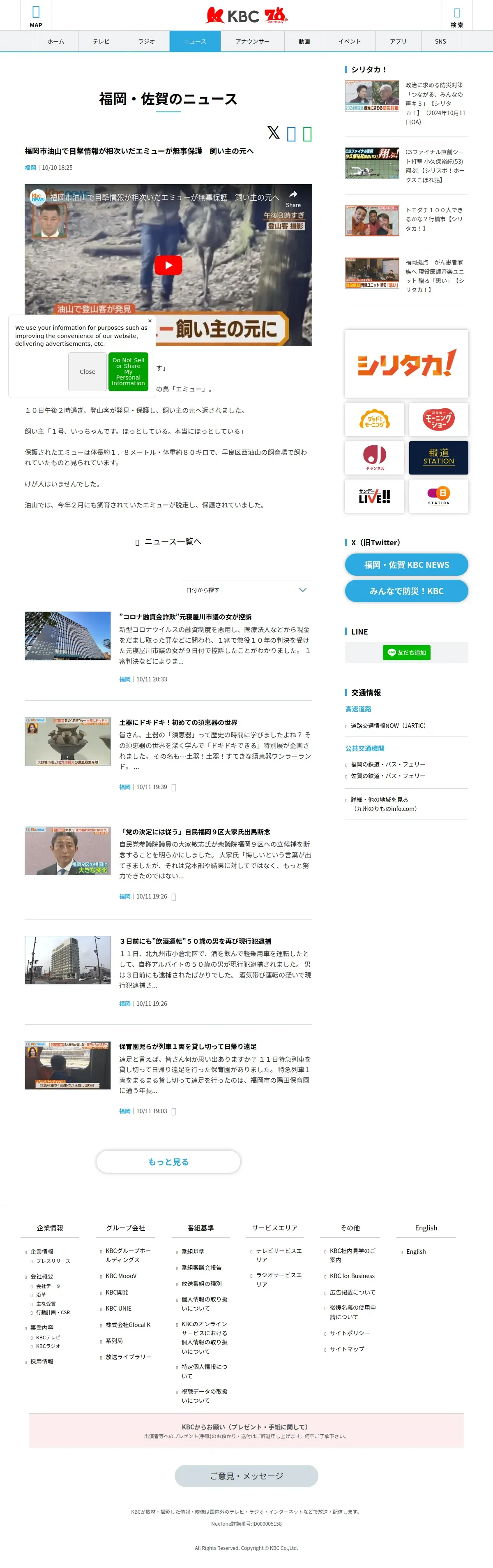
Task: Expand the 日付から探す dropdown
Action: tap(246, 590)
